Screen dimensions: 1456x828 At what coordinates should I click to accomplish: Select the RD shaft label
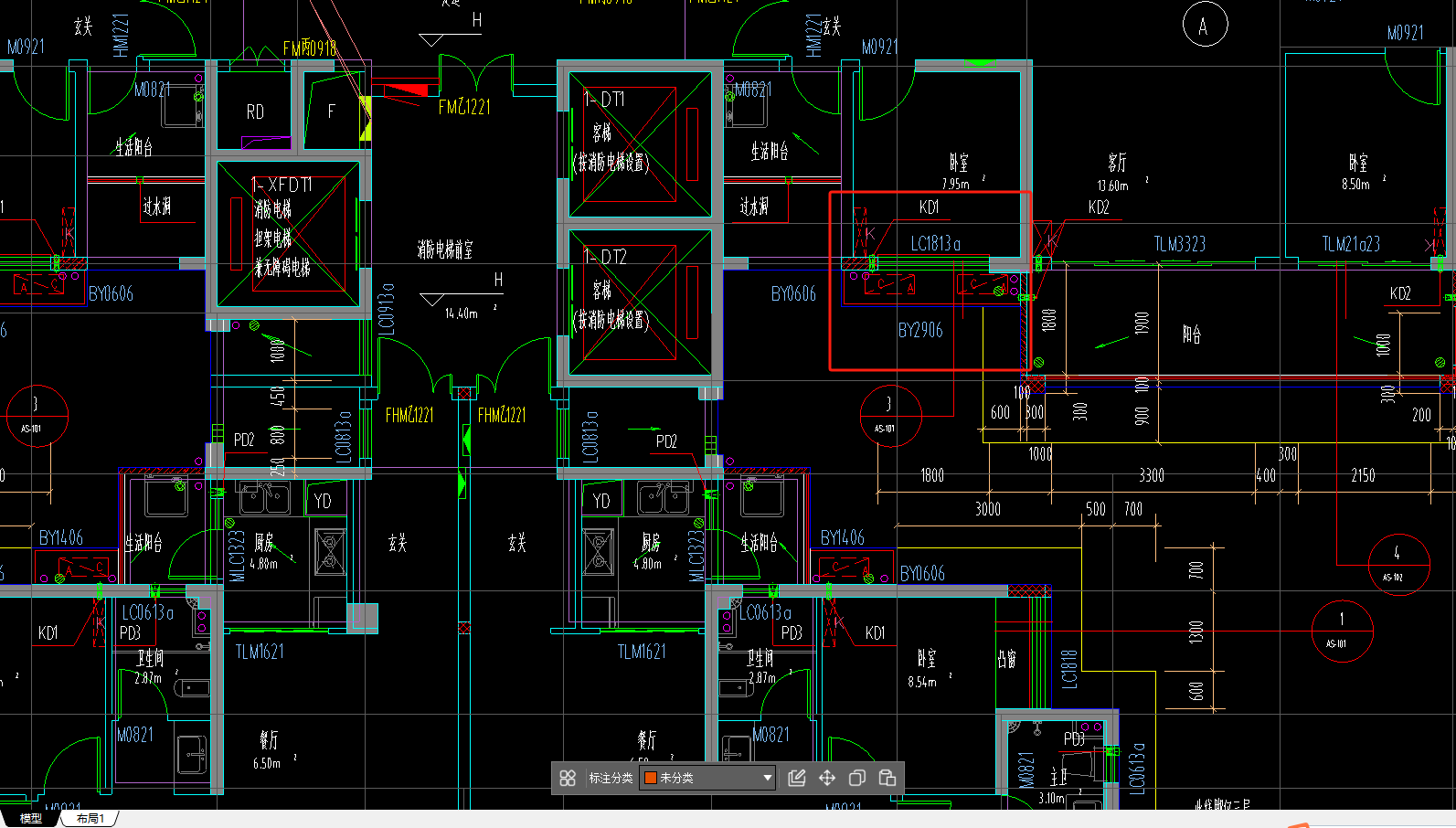(255, 112)
